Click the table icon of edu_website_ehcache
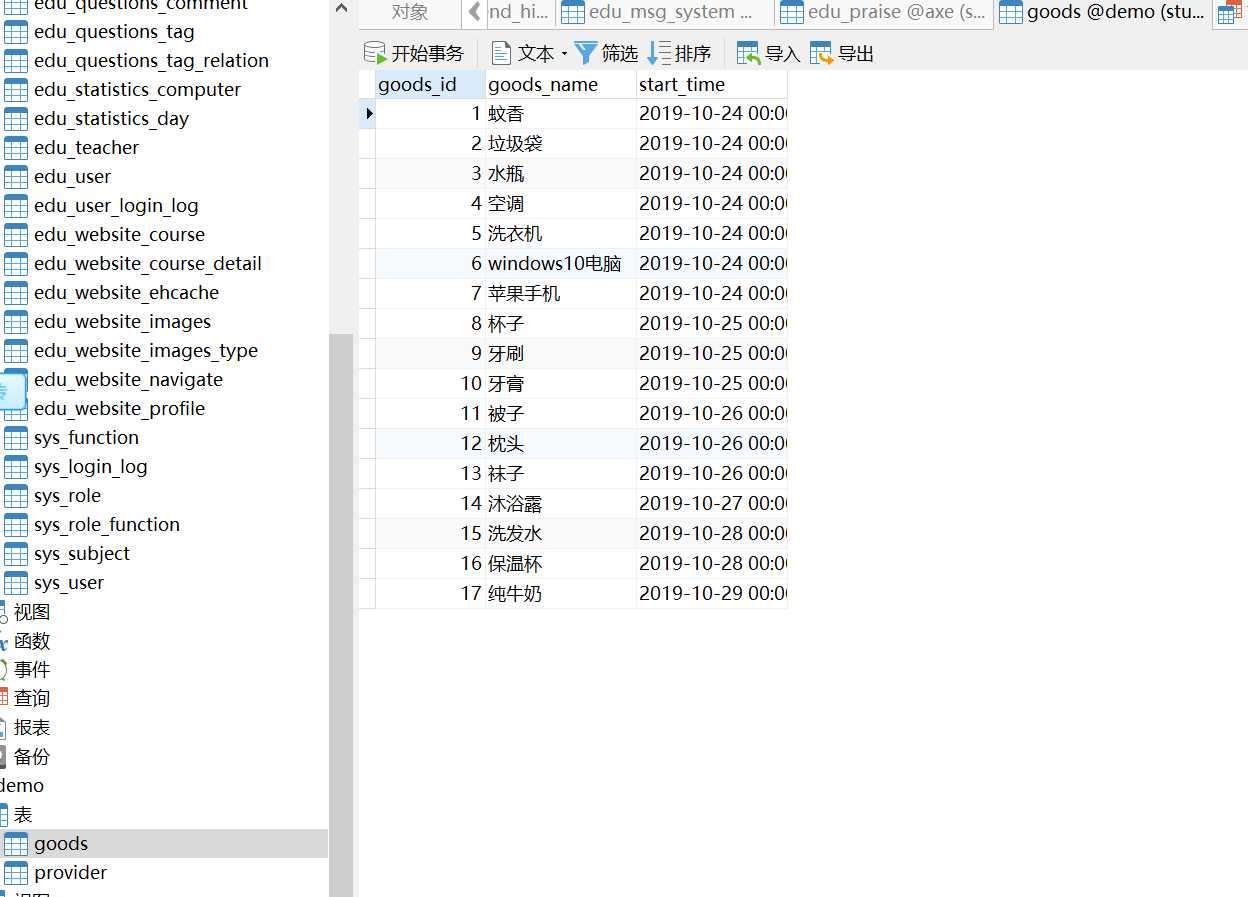 [x=16, y=293]
